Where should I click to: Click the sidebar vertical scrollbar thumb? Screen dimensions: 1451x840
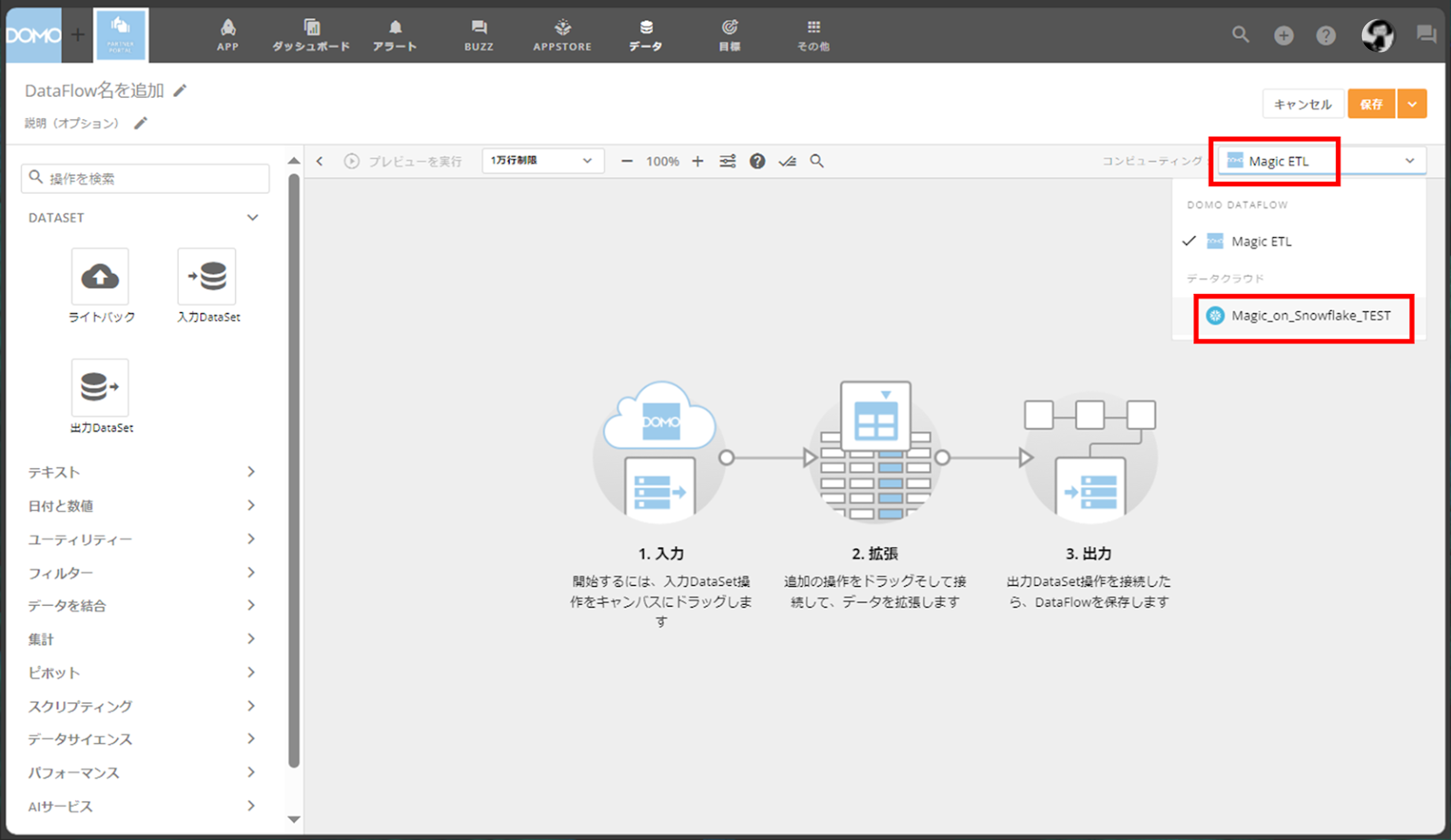point(294,471)
